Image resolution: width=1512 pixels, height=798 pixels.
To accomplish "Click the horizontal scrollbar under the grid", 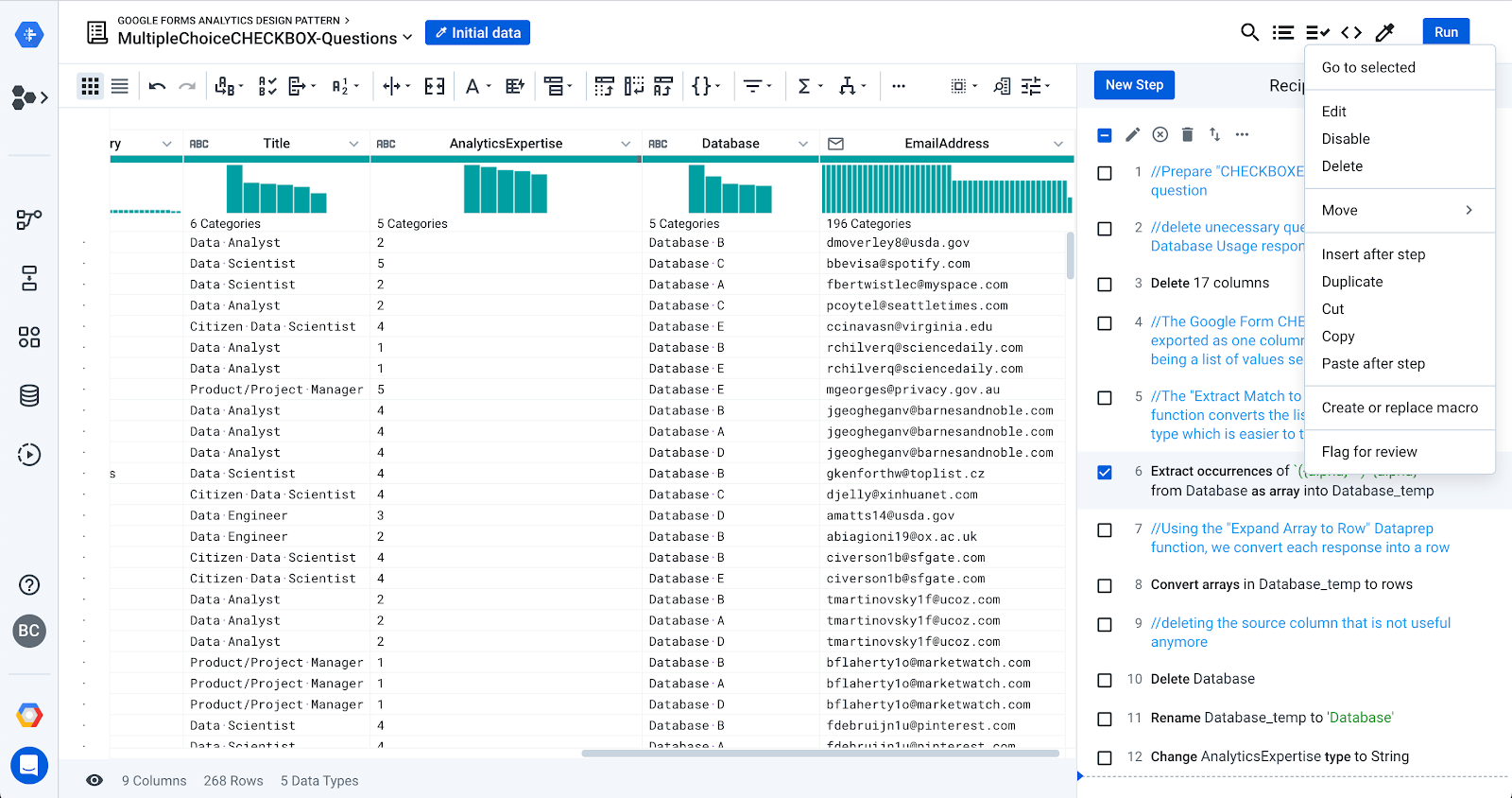I will (x=820, y=754).
